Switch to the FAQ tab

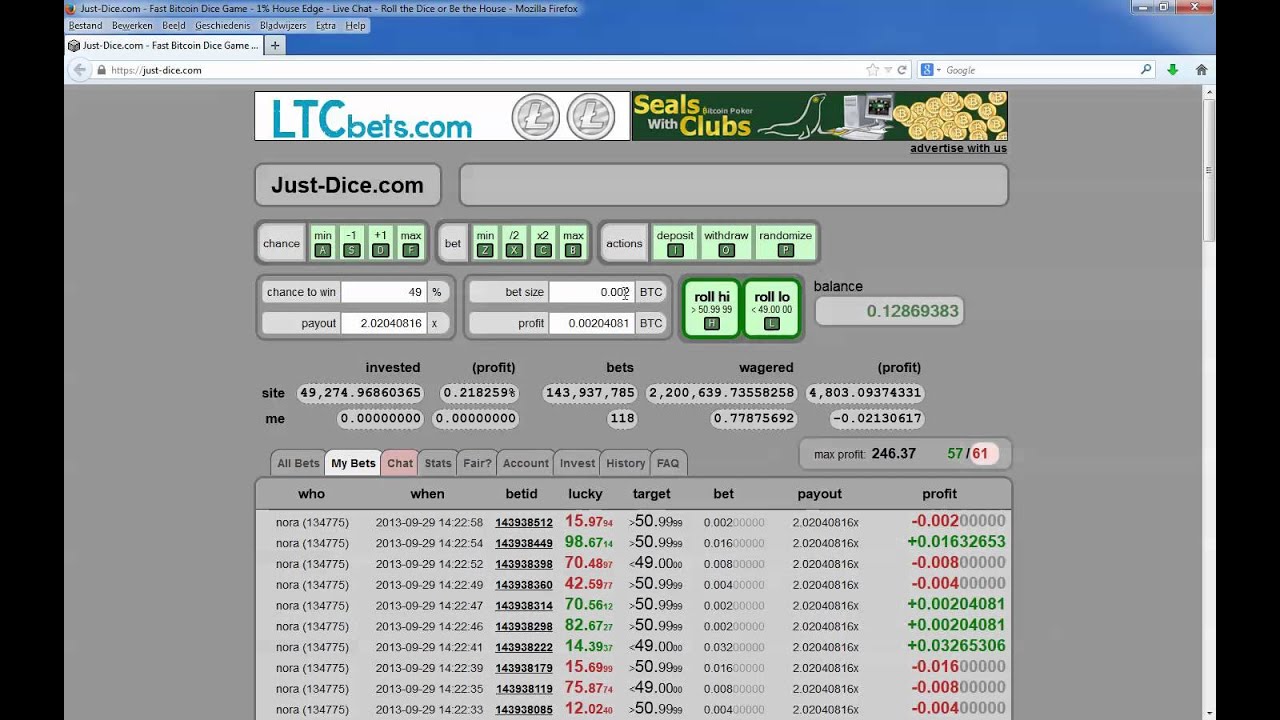tap(668, 463)
